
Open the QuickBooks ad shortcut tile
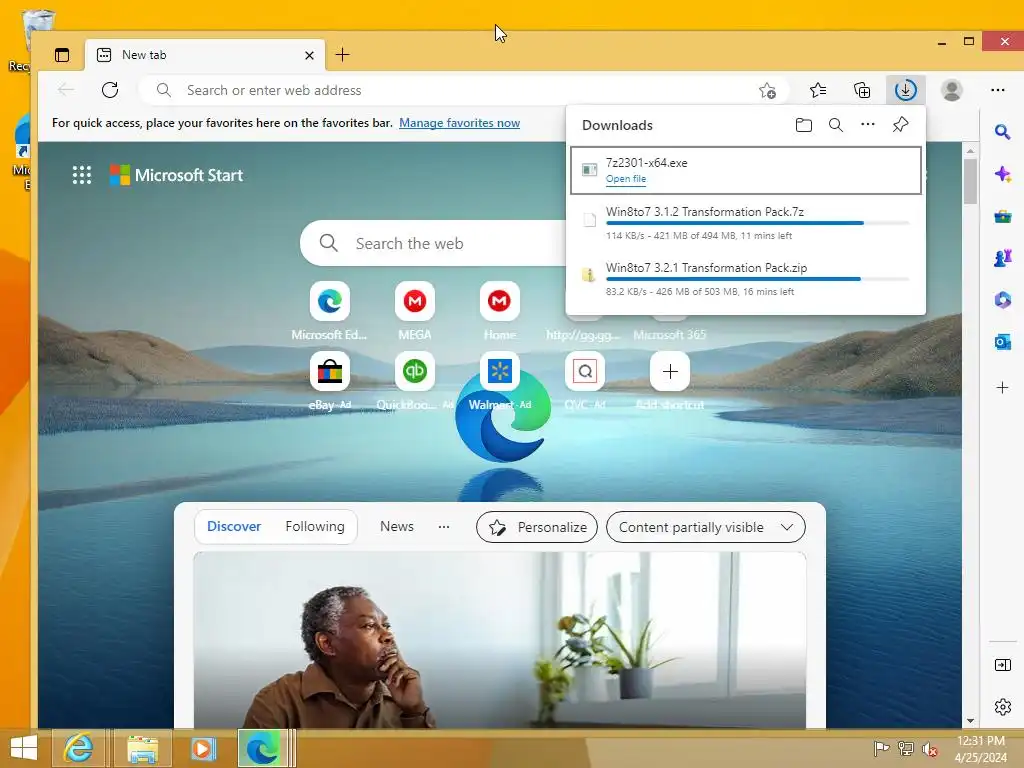(x=415, y=372)
